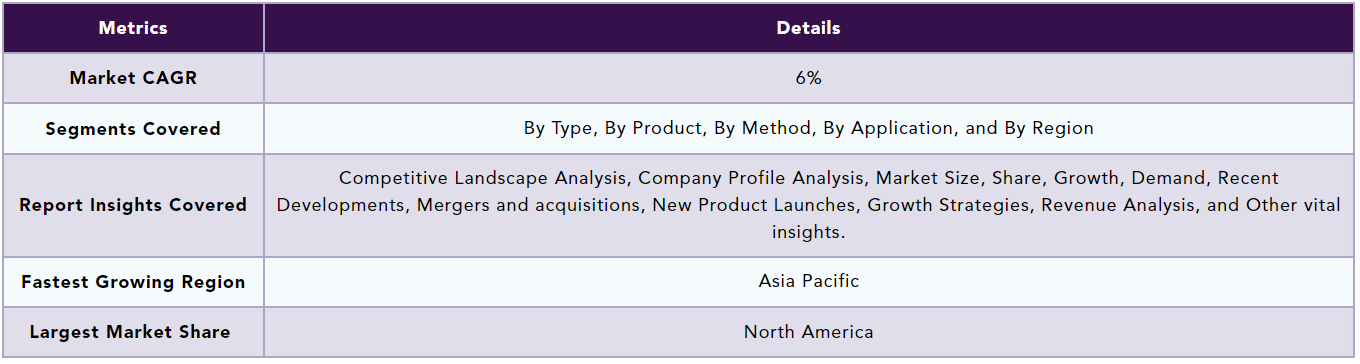Select the Largest Market Share label
This screenshot has height=364, width=1360.
(x=133, y=332)
